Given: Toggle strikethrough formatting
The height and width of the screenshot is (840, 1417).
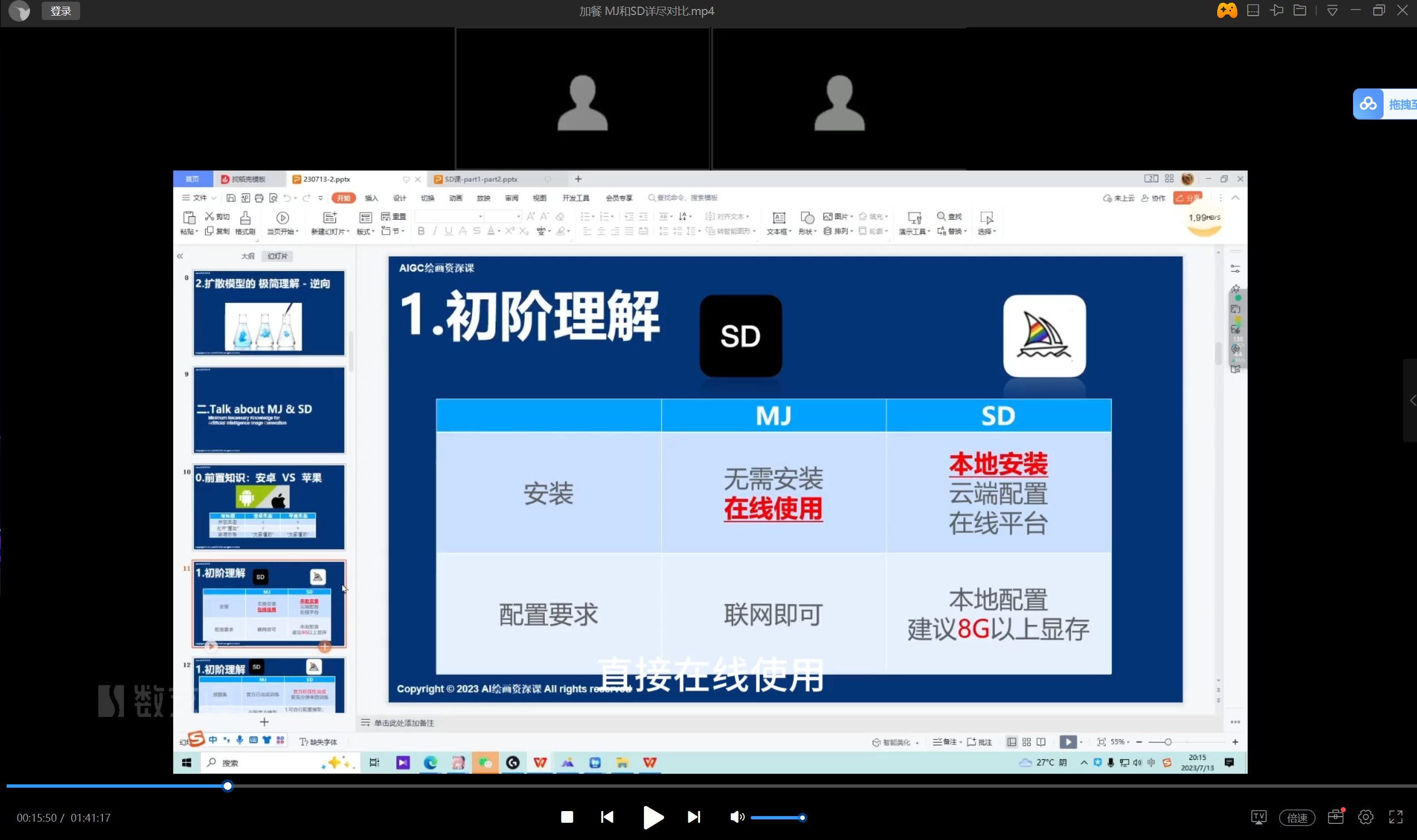Looking at the screenshot, I should tap(476, 231).
